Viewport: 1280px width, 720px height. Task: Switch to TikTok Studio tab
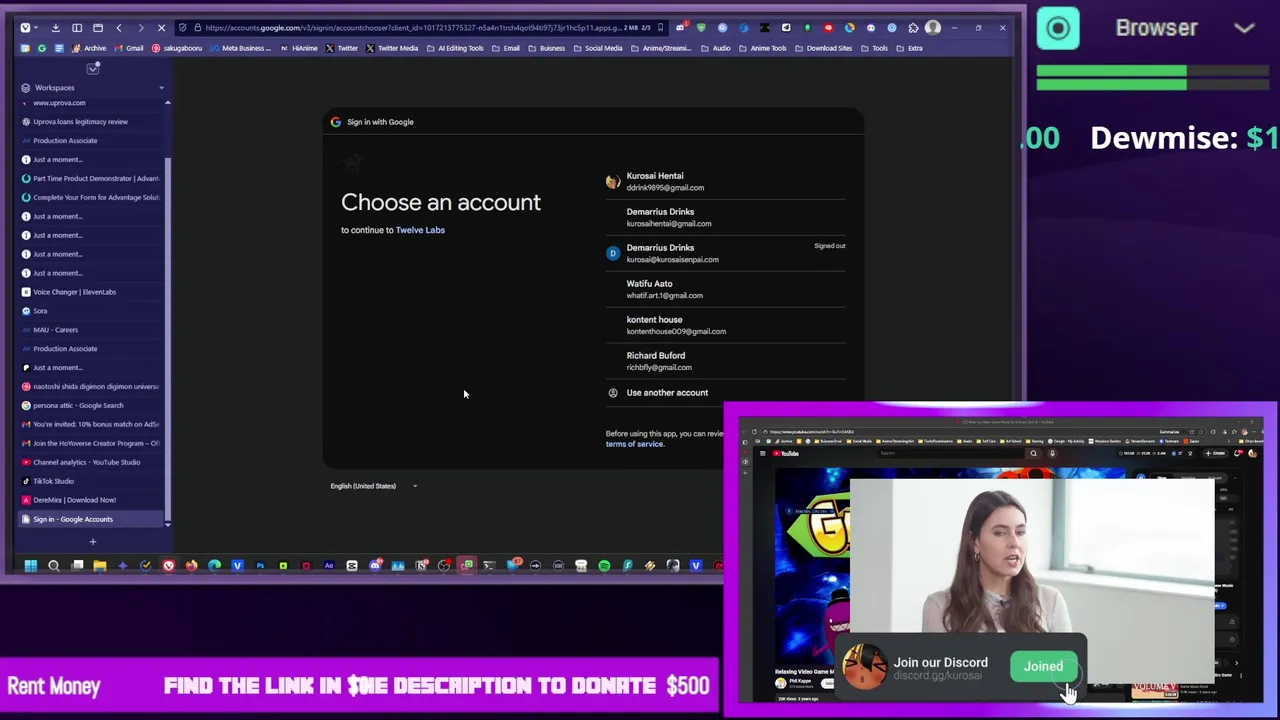pyautogui.click(x=90, y=481)
